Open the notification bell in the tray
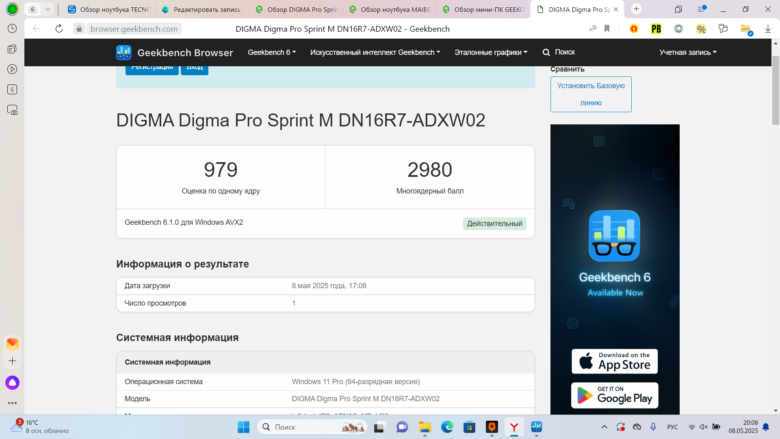Screen dimensions: 780x439 (x=766, y=427)
